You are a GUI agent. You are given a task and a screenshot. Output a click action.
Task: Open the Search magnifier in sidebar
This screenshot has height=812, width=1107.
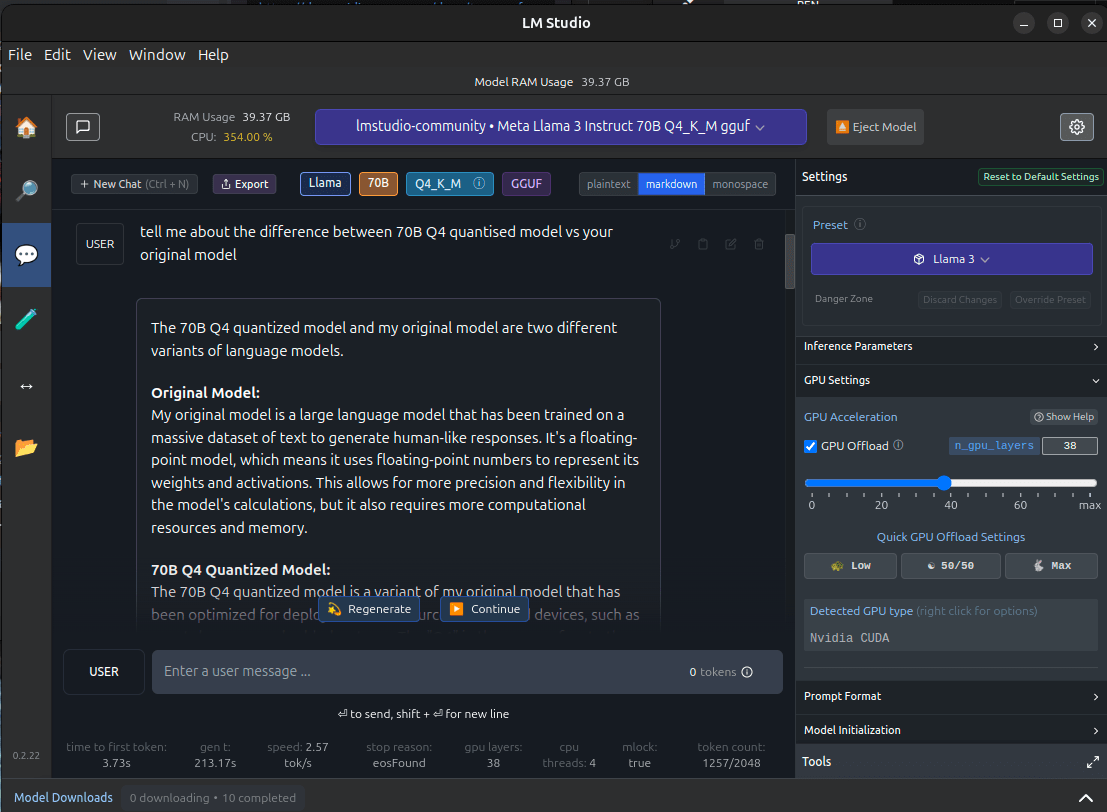[x=26, y=189]
